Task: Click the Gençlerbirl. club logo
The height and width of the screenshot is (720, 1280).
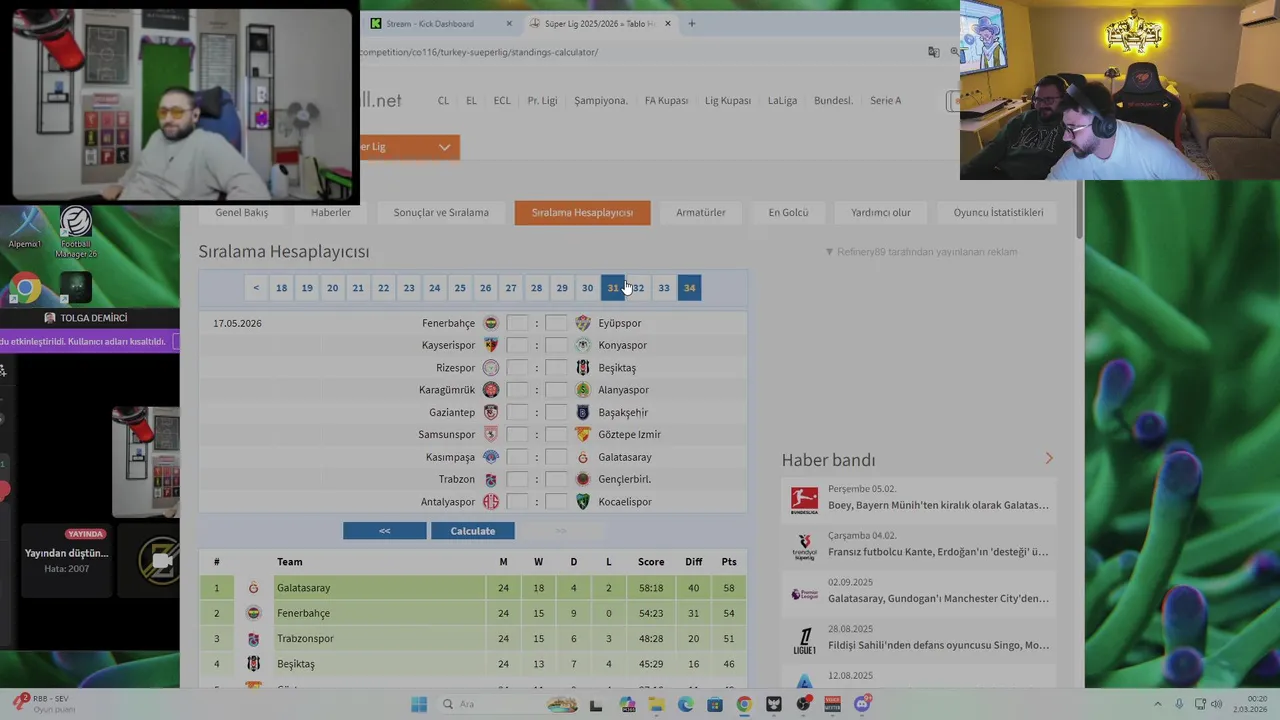Action: (x=583, y=479)
